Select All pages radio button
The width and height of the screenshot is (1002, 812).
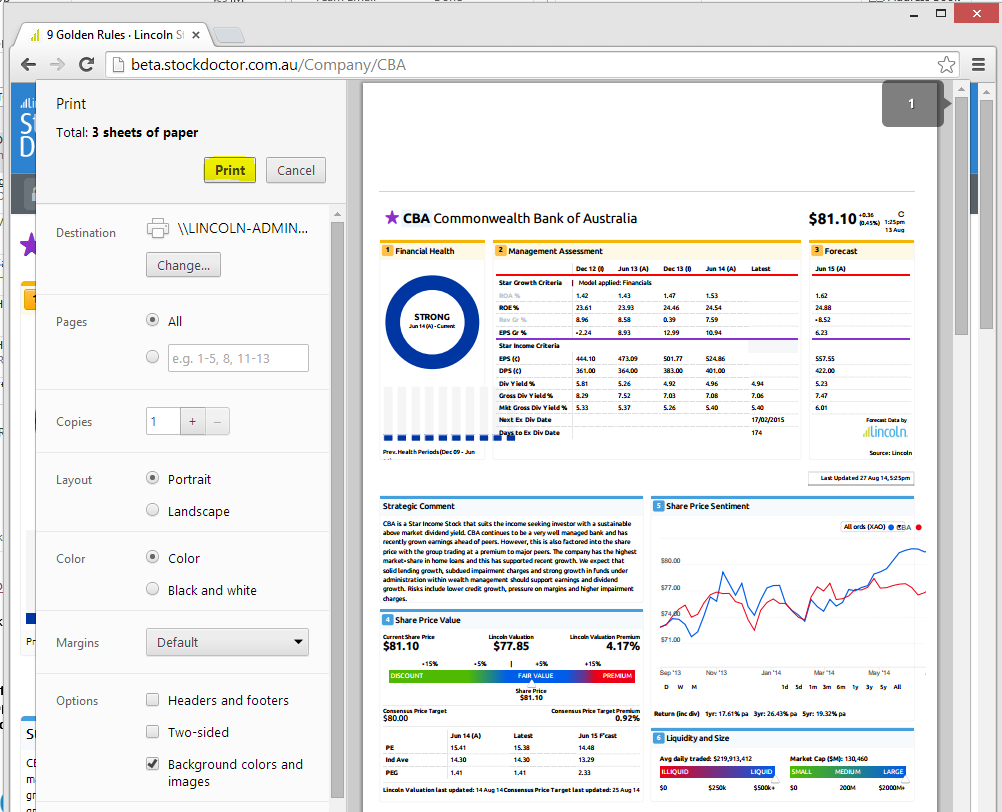point(152,320)
